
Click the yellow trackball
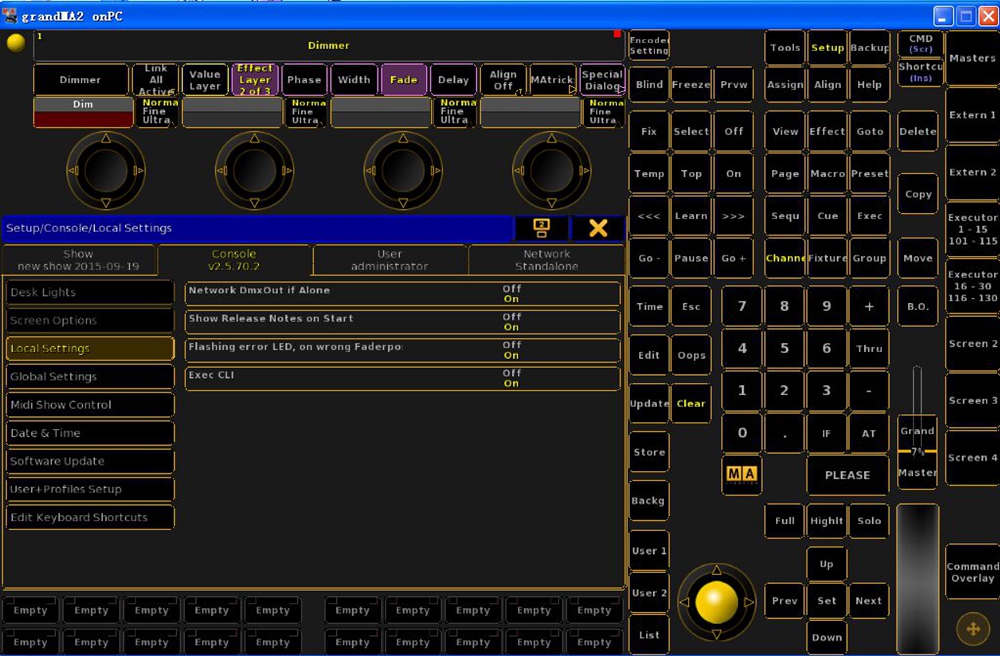coord(716,602)
